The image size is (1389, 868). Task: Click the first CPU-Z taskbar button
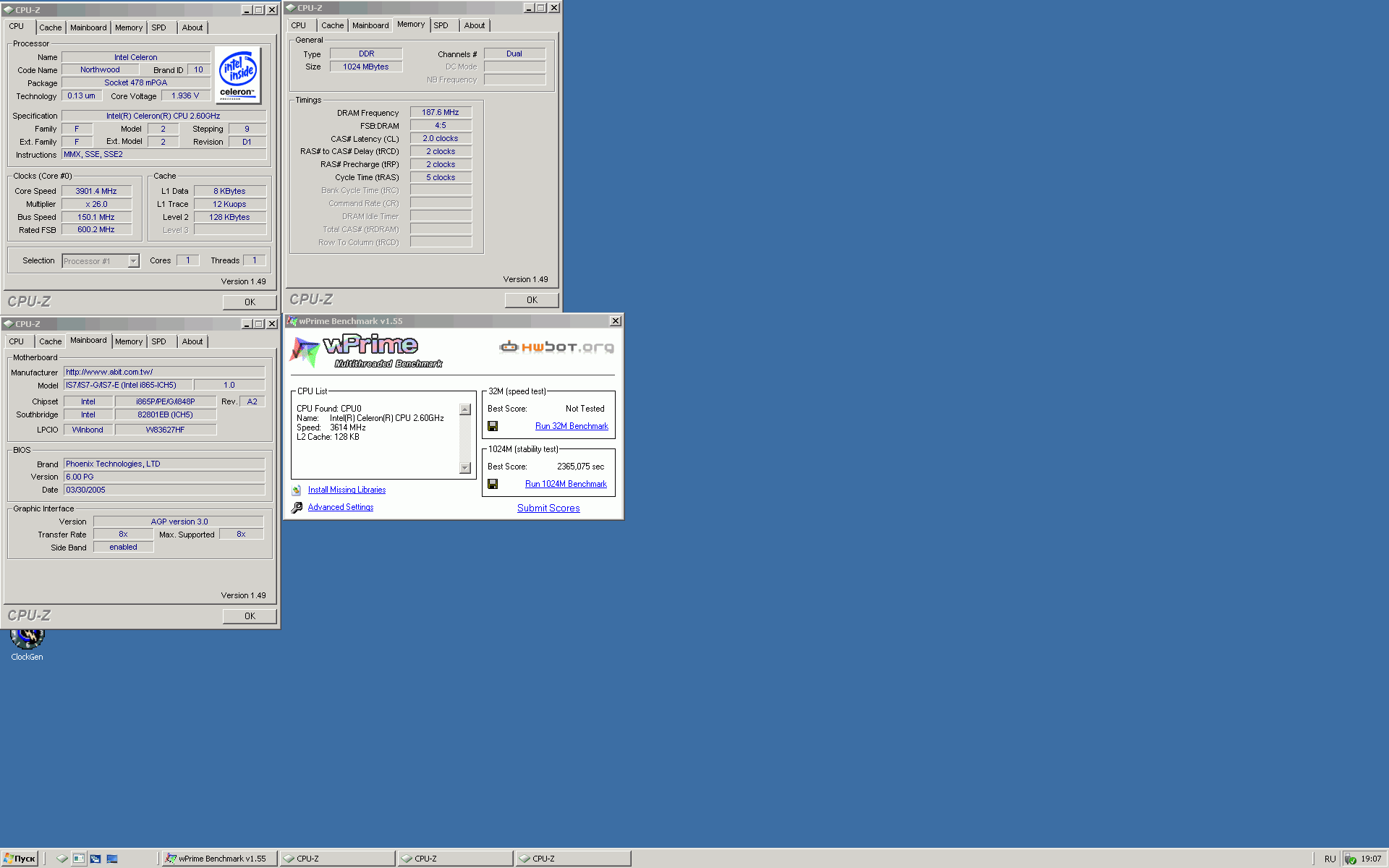338,859
